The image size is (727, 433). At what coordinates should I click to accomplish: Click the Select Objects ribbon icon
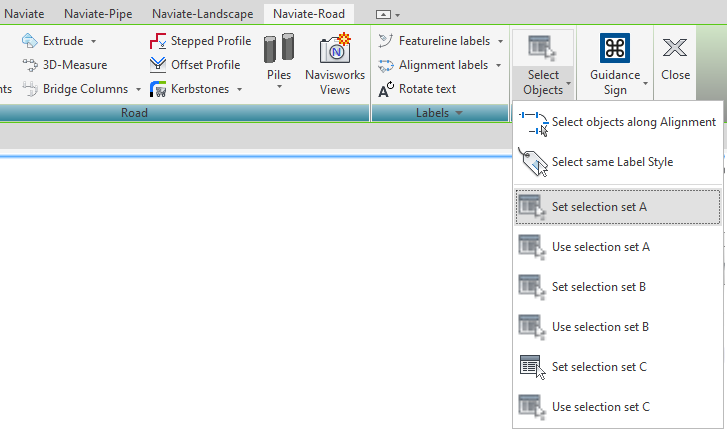pos(542,48)
